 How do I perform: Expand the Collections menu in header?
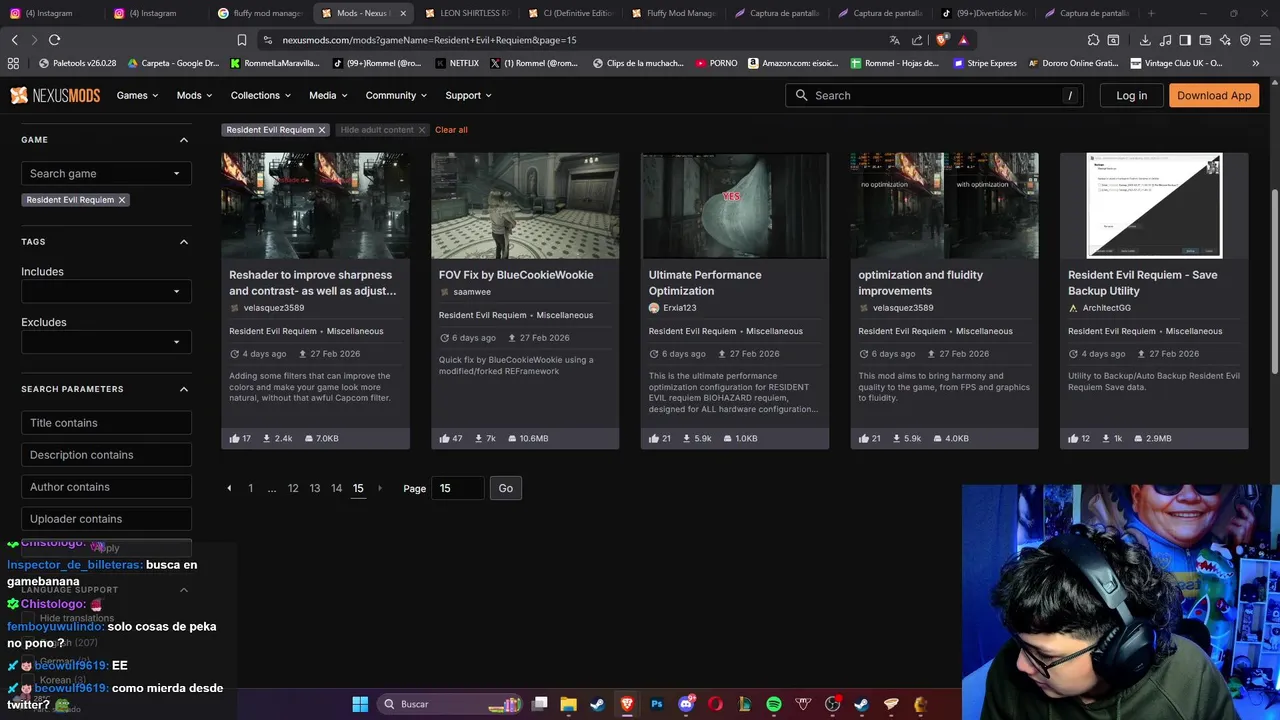tap(260, 95)
